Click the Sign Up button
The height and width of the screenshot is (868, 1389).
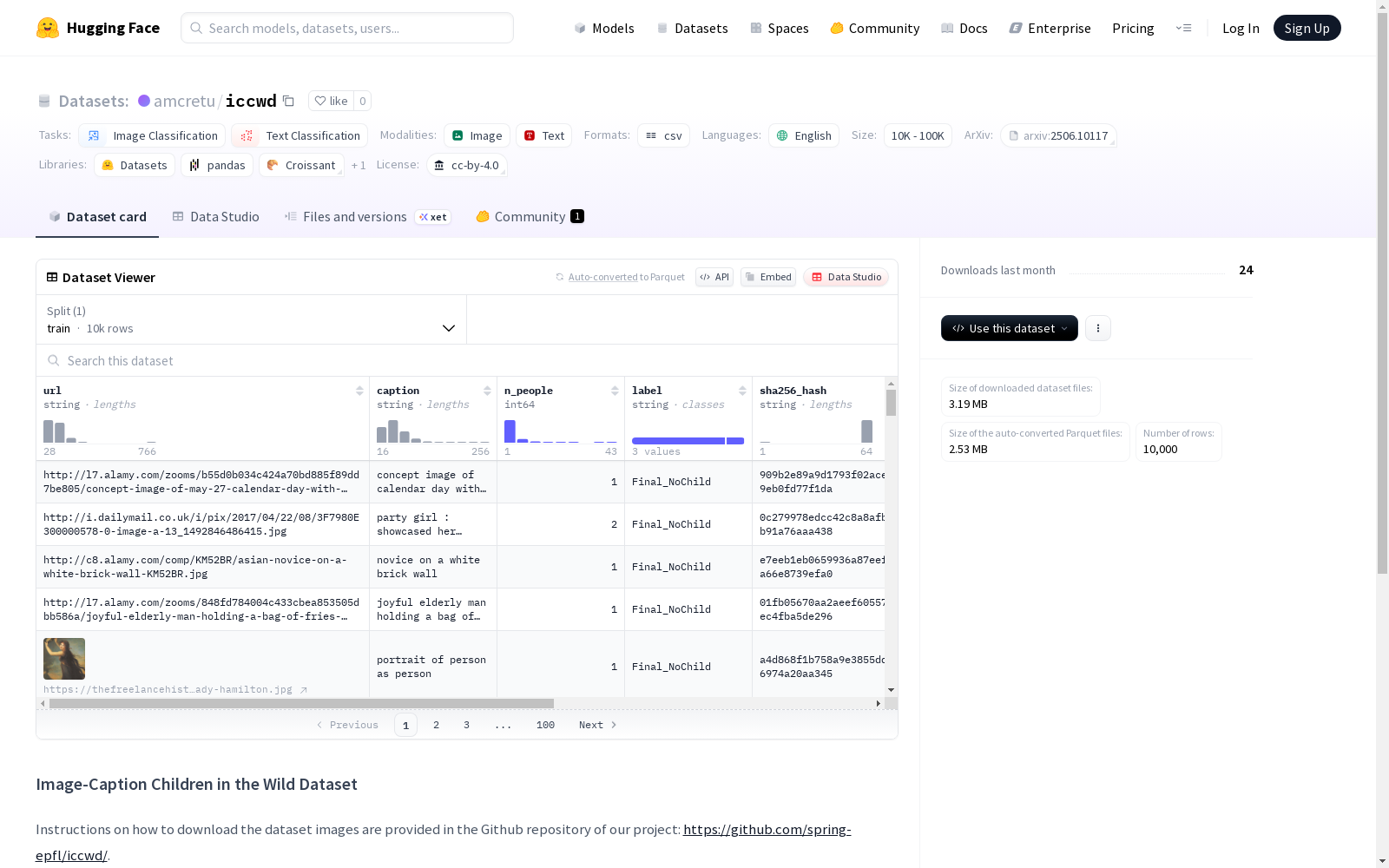click(x=1307, y=28)
